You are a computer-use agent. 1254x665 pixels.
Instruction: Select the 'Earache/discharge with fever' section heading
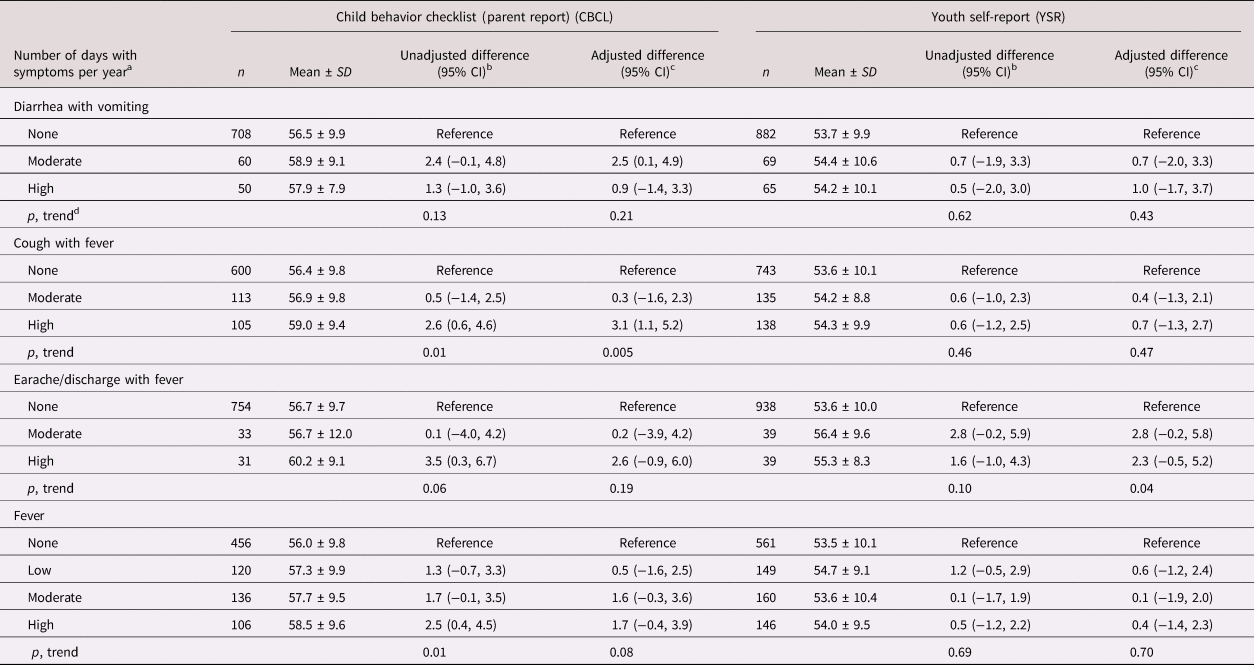[90, 379]
